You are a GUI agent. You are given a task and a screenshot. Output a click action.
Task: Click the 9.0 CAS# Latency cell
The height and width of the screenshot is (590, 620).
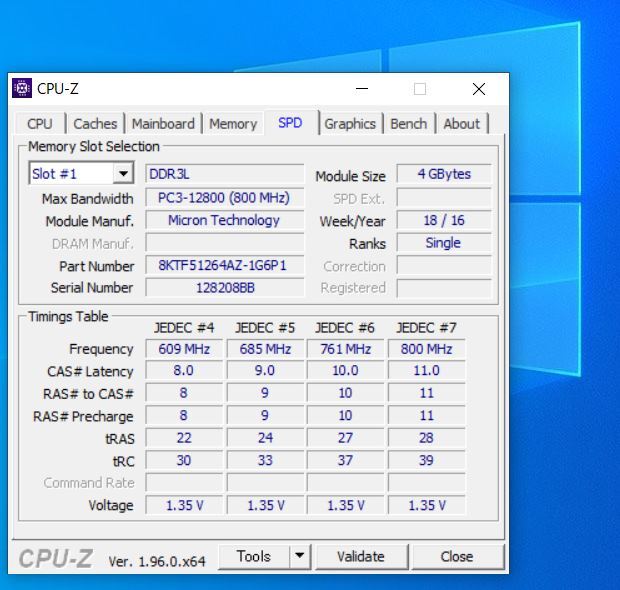[265, 371]
